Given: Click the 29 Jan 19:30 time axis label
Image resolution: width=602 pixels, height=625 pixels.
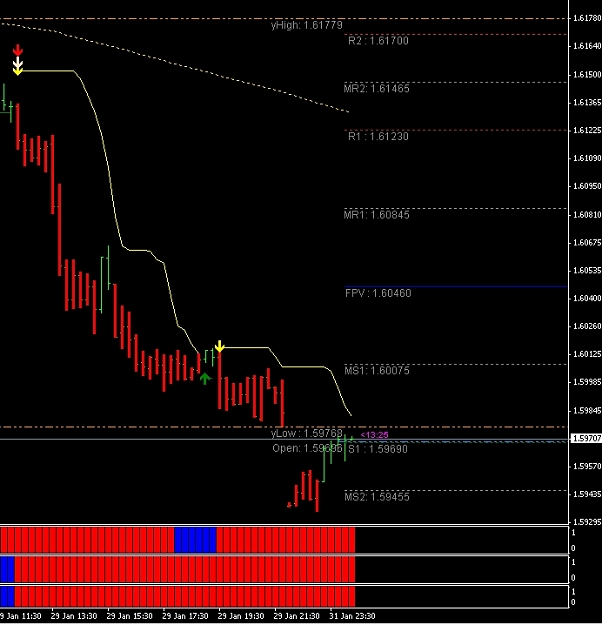Looking at the screenshot, I should click(x=241, y=616).
